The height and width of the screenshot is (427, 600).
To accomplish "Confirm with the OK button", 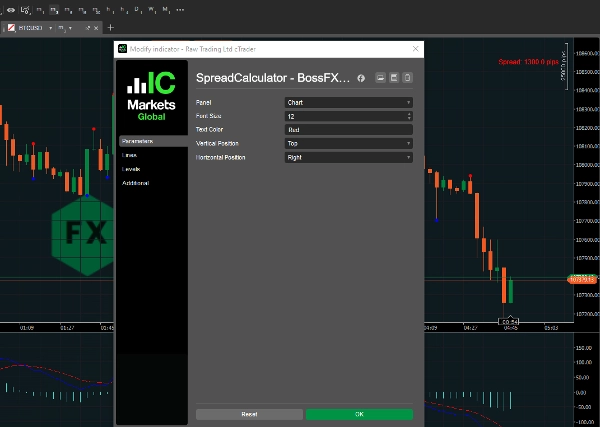I will (359, 414).
